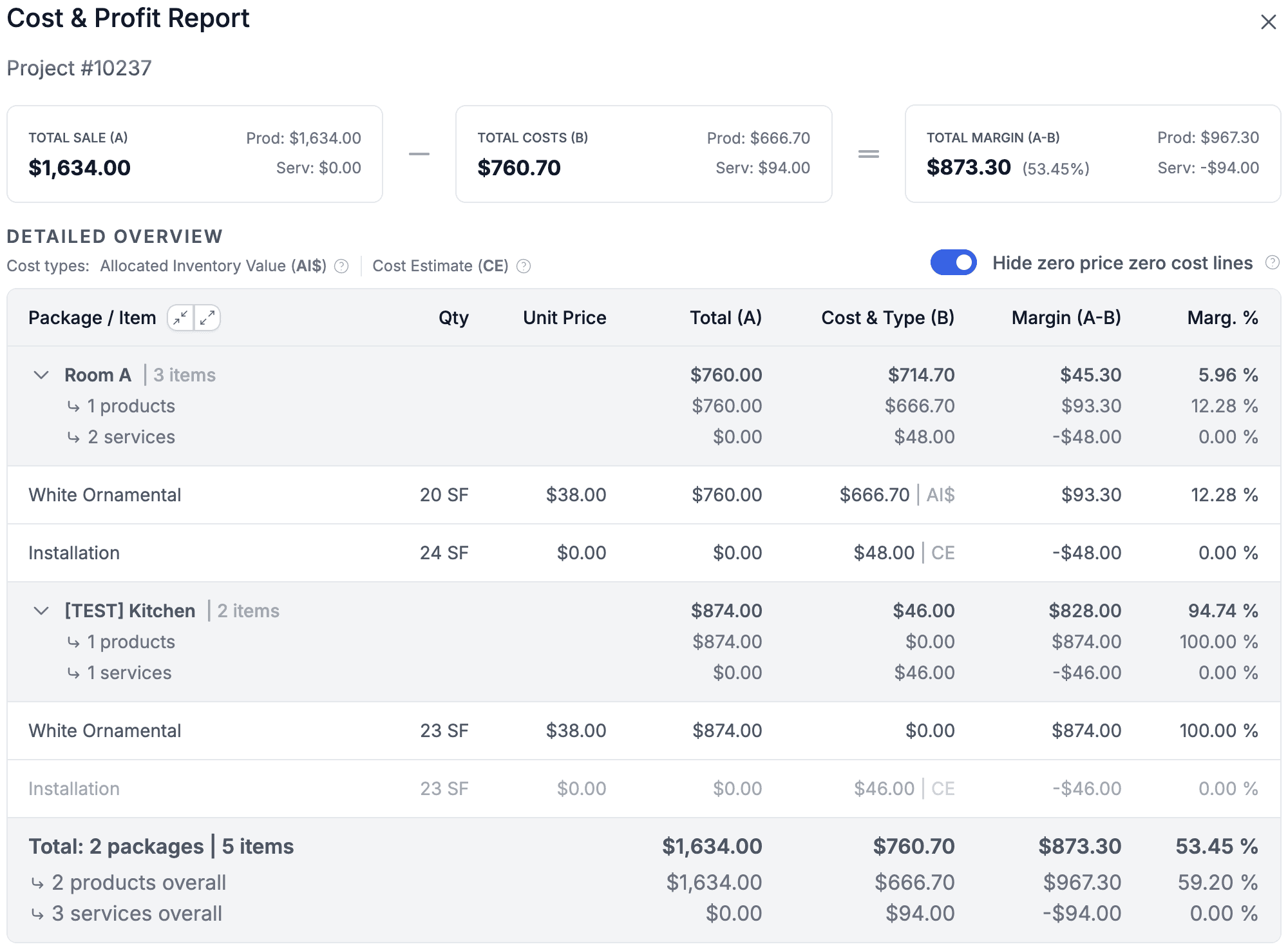Click the expand all packages icon

pos(207,318)
